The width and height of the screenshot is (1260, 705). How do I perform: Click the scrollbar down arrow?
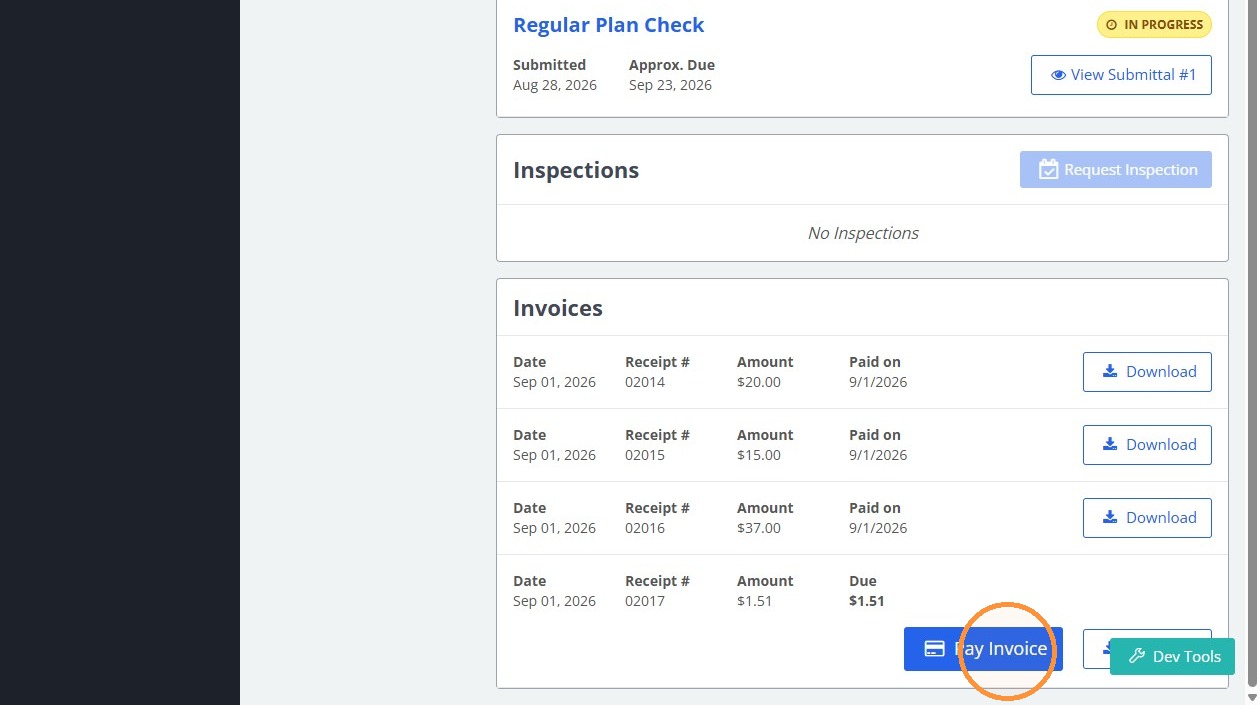[1252, 697]
